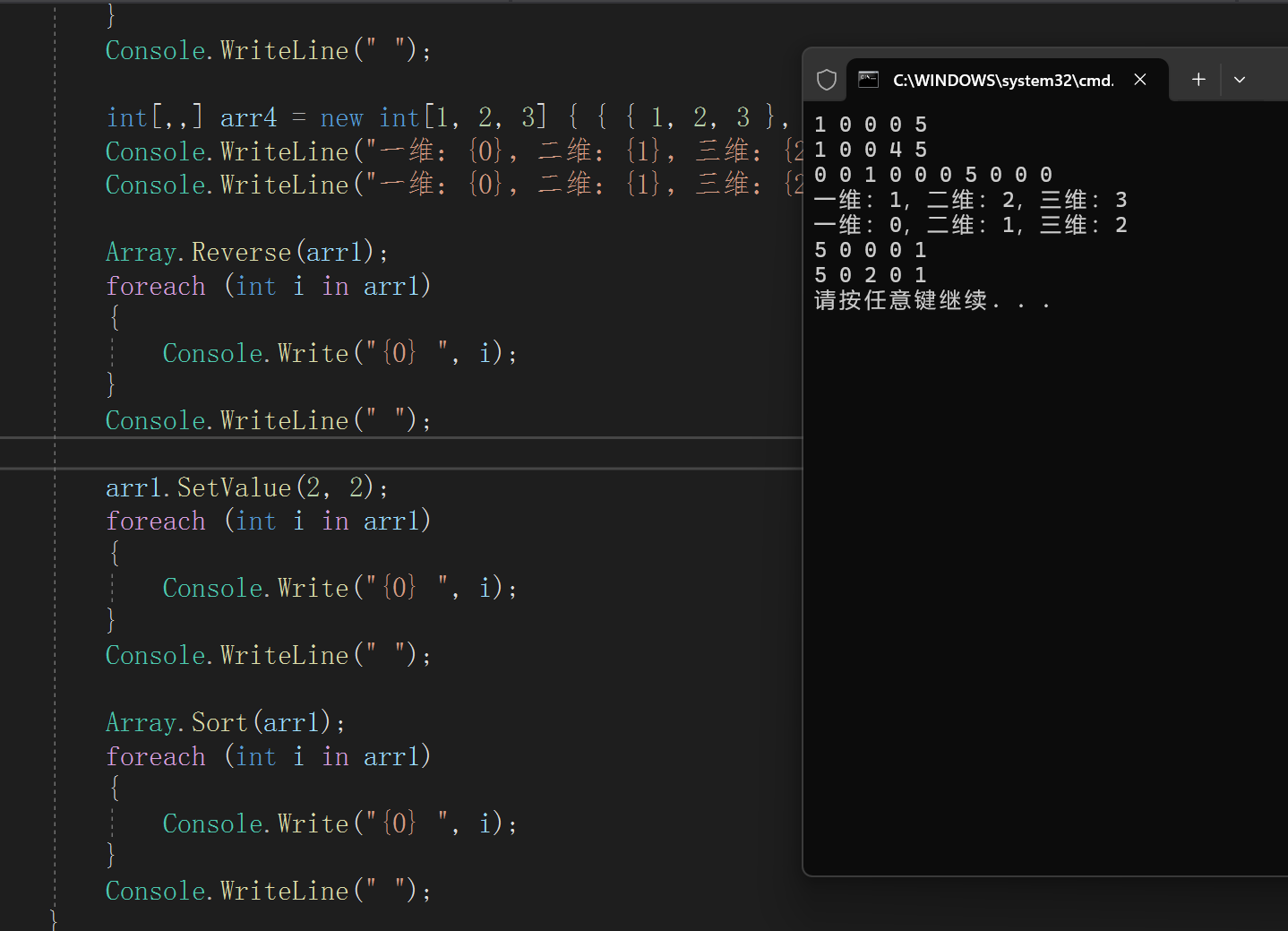Select the cmd.exe terminal tab
This screenshot has width=1288, height=931.
(x=1007, y=80)
